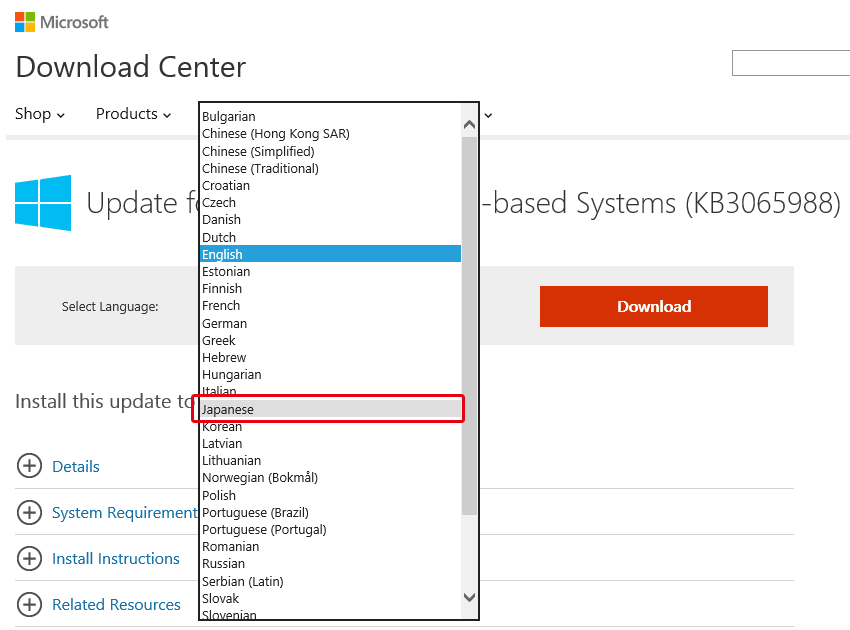Image resolution: width=850 pixels, height=630 pixels.
Task: Select French in the language list
Action: [331, 306]
